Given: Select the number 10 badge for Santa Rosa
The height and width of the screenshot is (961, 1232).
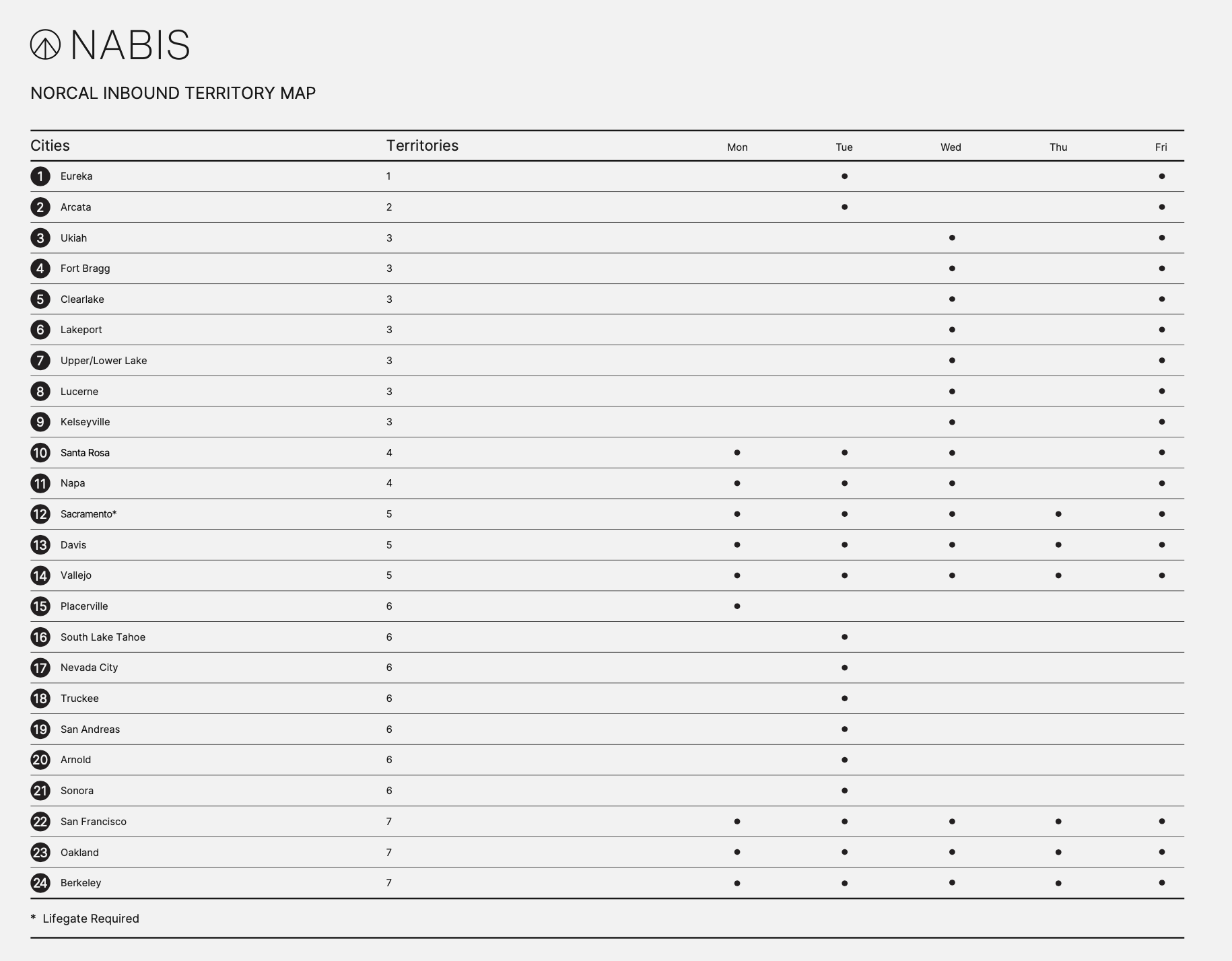Looking at the screenshot, I should coord(40,453).
